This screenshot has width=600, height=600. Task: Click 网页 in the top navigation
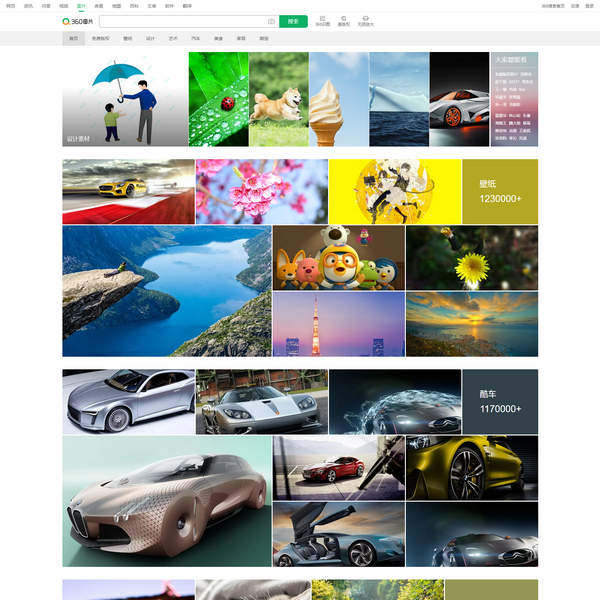click(11, 5)
